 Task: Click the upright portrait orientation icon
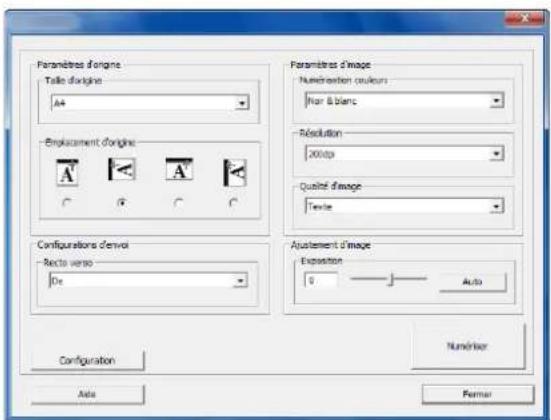(67, 172)
